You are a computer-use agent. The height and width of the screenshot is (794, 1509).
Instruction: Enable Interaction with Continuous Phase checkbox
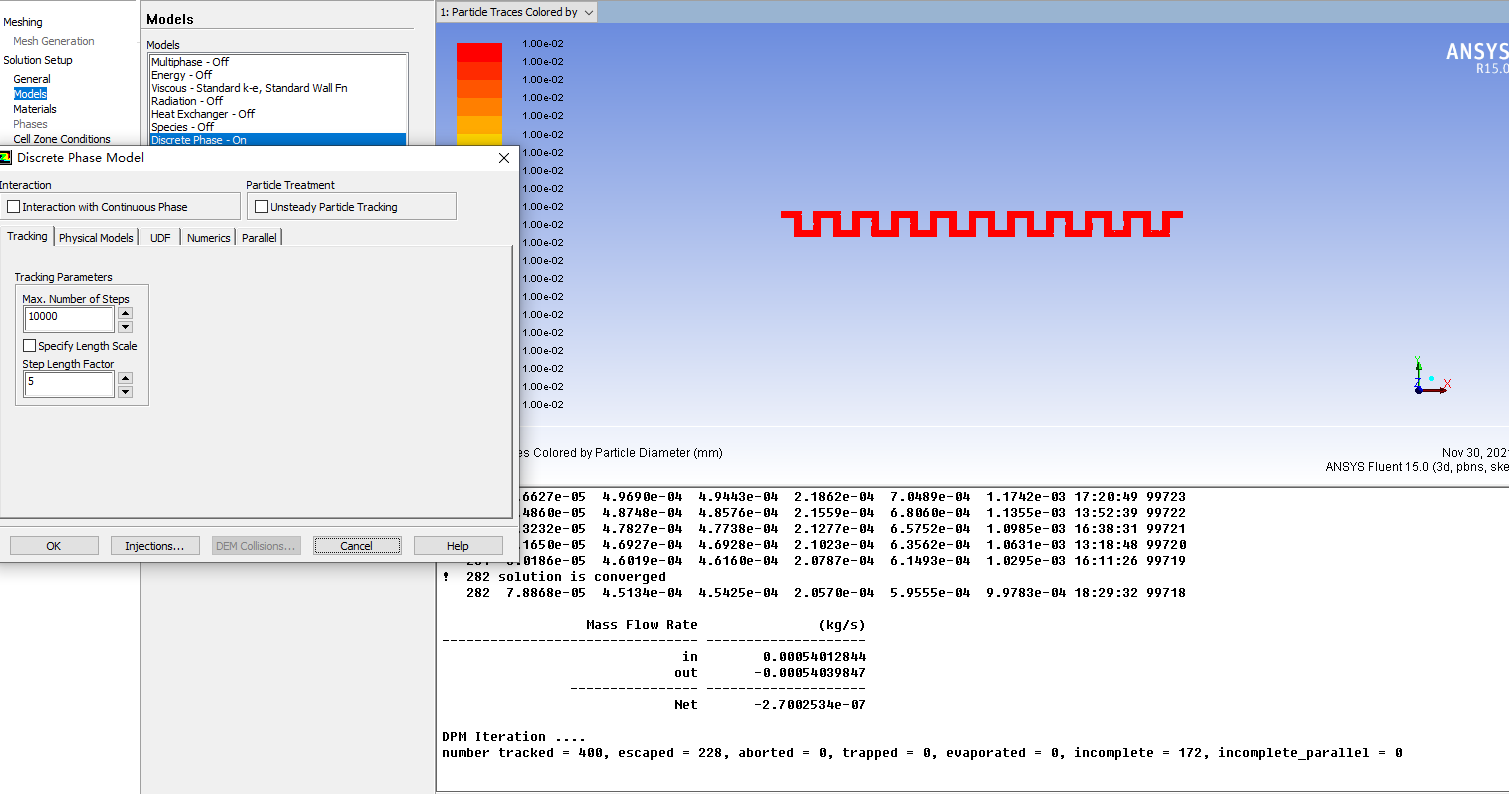[14, 207]
